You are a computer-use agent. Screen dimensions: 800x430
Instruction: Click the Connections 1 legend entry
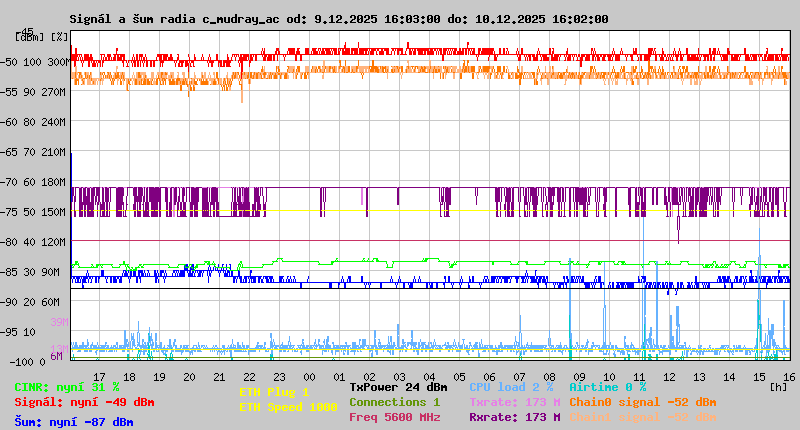point(394,402)
